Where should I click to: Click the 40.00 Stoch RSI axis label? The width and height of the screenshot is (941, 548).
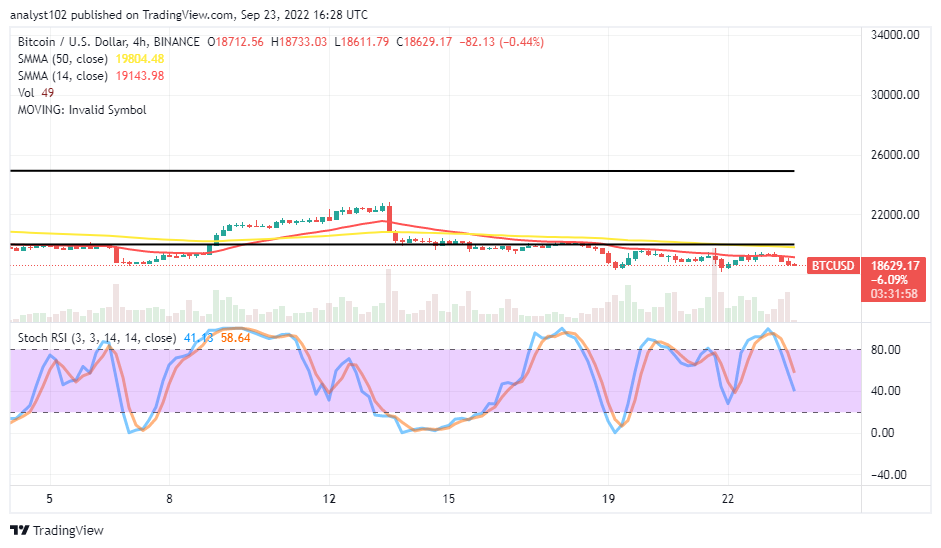885,391
